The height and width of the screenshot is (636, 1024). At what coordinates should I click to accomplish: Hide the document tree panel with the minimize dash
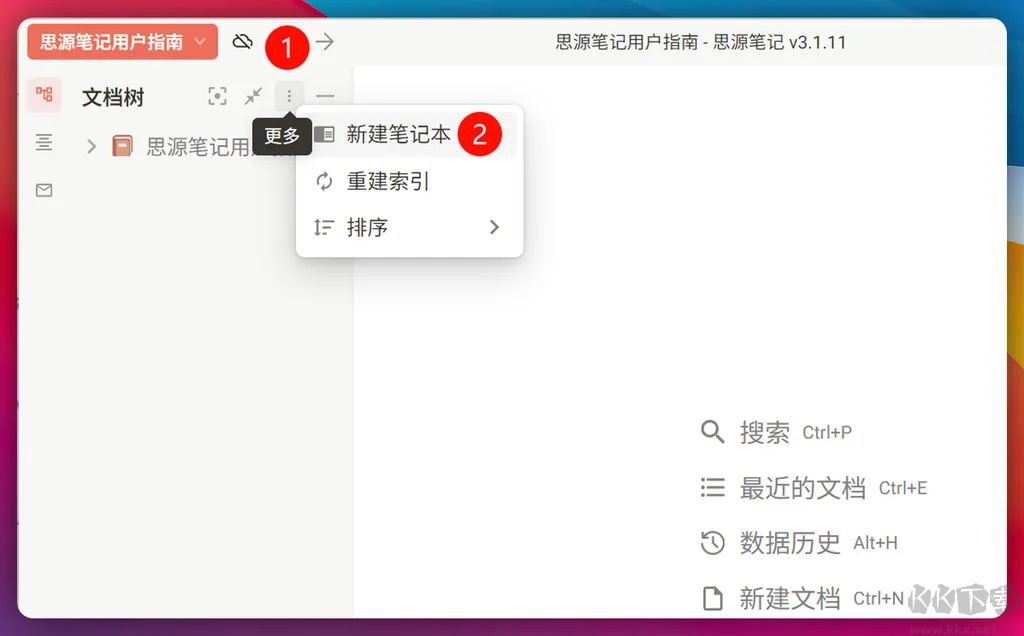point(325,96)
